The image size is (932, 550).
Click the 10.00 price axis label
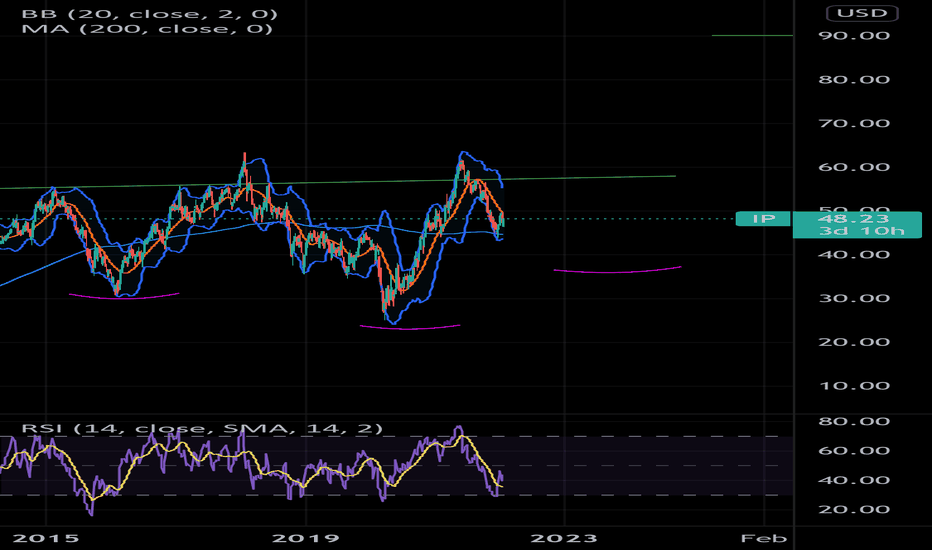point(854,386)
